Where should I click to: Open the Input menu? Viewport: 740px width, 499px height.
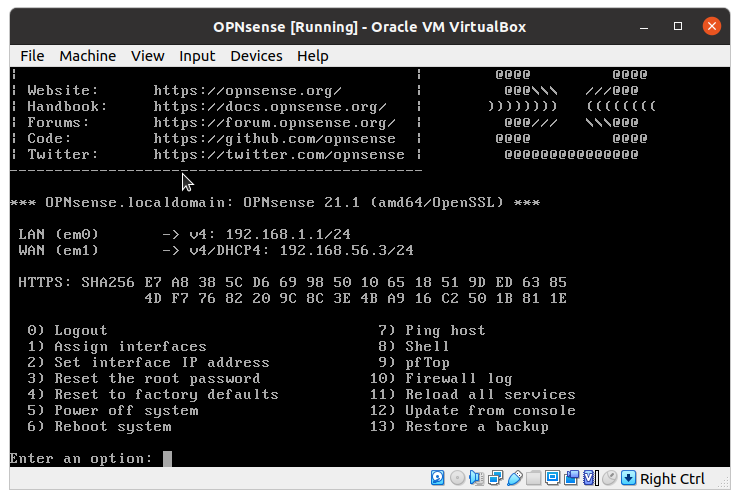tap(197, 56)
